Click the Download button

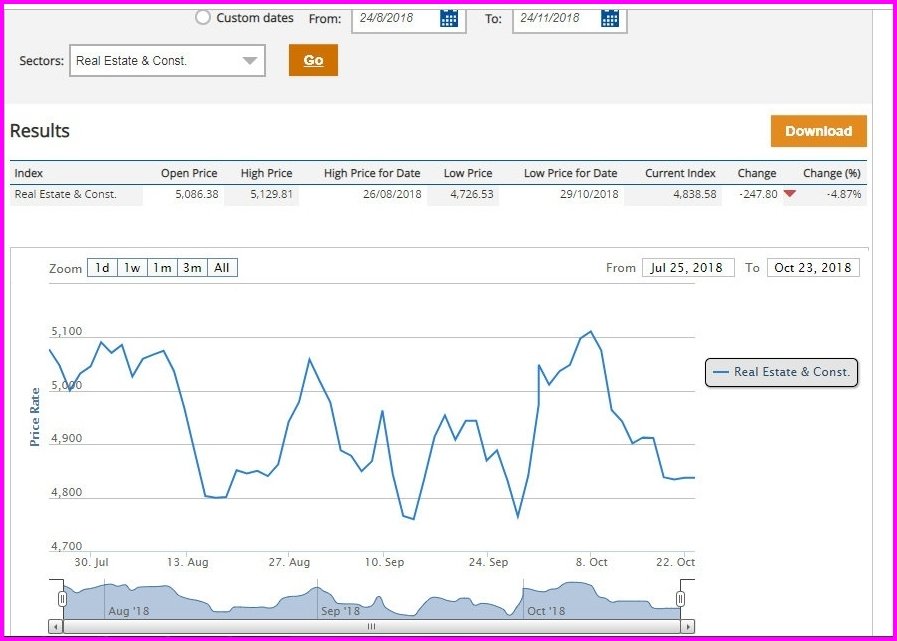click(818, 131)
